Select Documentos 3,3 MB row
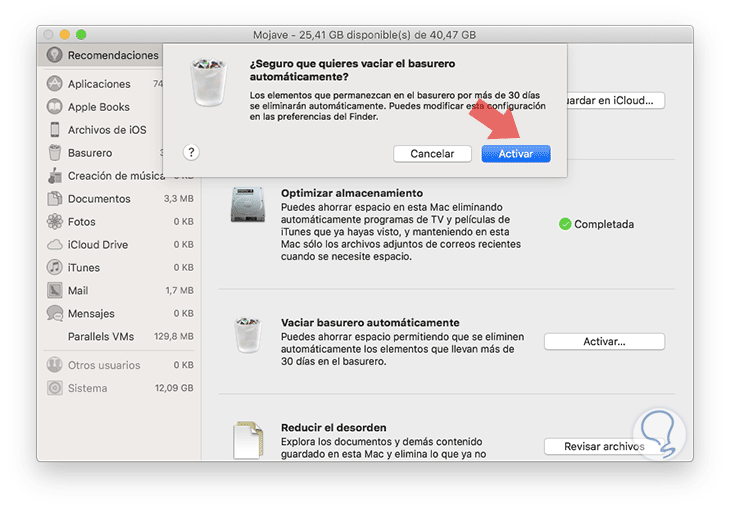730x510 pixels. click(120, 198)
